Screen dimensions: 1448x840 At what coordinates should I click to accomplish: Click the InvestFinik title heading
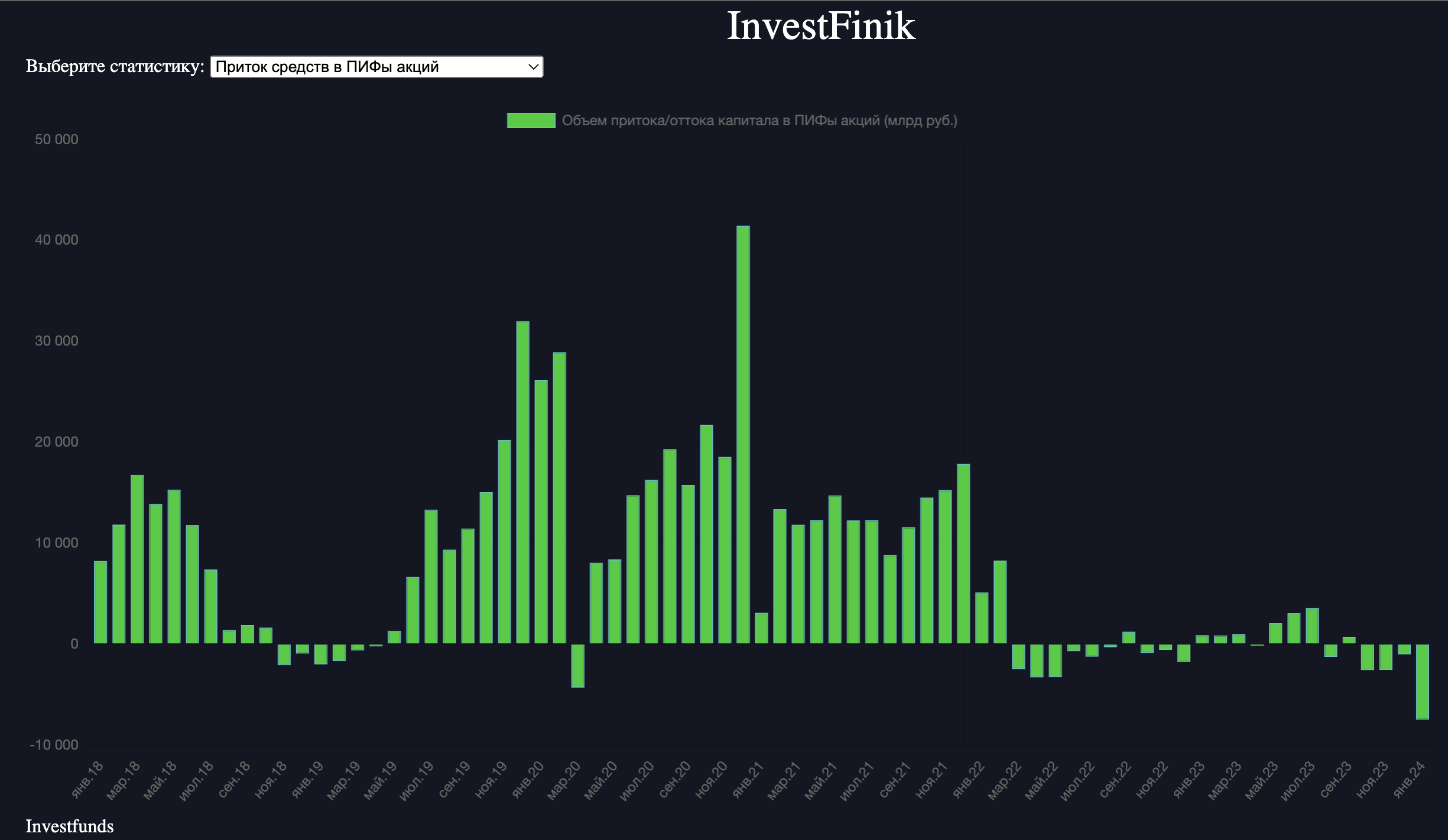(820, 26)
